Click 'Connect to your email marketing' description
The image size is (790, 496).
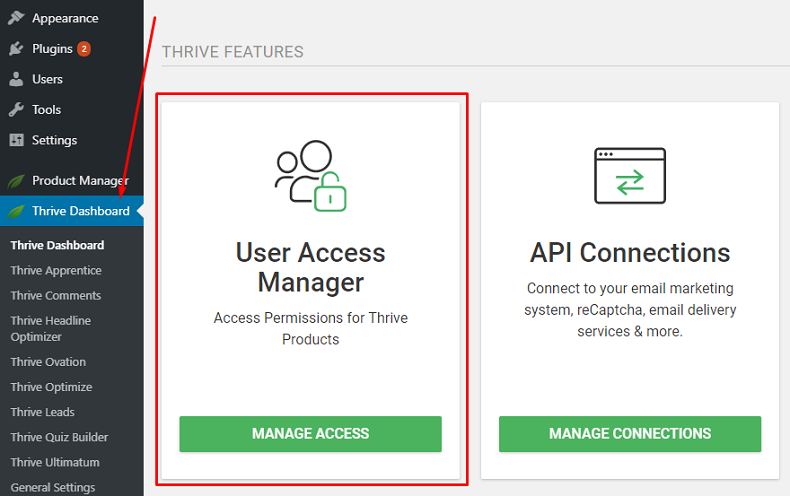(x=630, y=309)
